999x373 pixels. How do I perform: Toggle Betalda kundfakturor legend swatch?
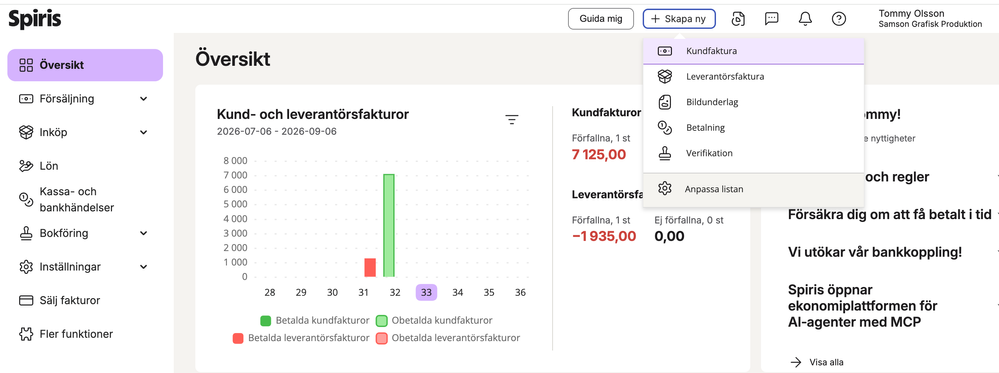point(266,320)
